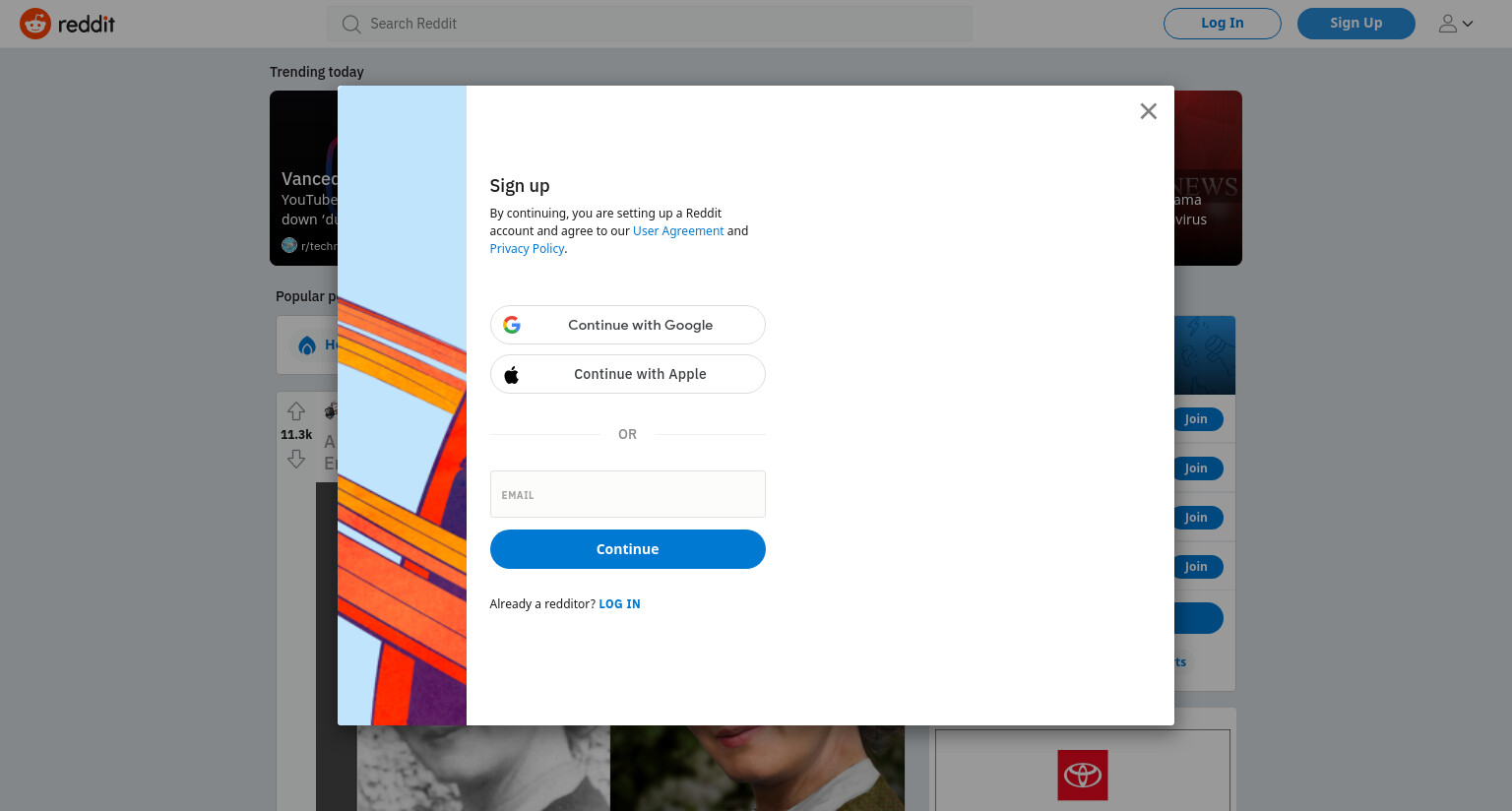Click the second Join button in sidebar
Image resolution: width=1512 pixels, height=811 pixels.
click(x=1196, y=468)
